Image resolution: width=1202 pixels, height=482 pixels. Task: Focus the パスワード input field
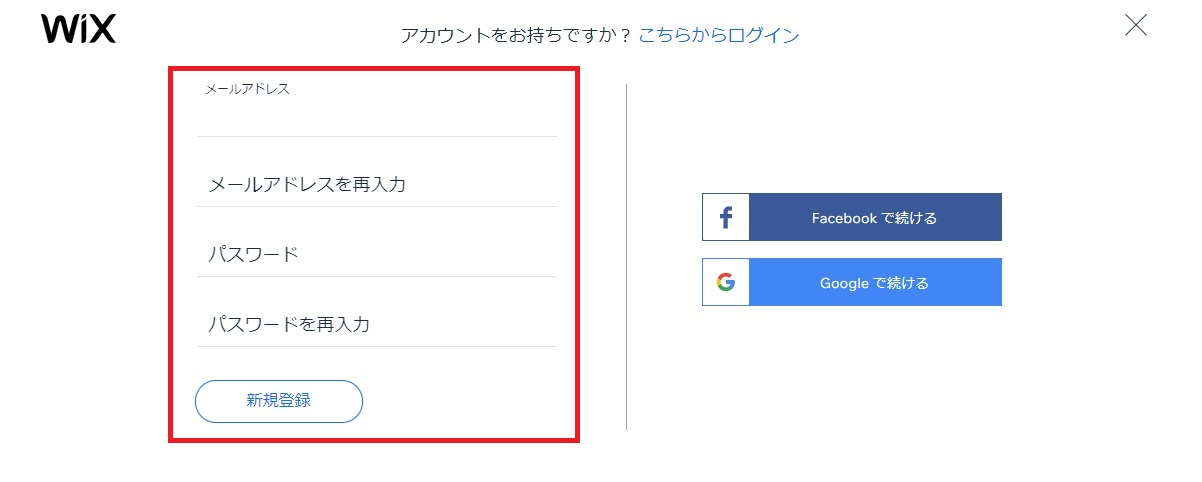click(x=376, y=254)
